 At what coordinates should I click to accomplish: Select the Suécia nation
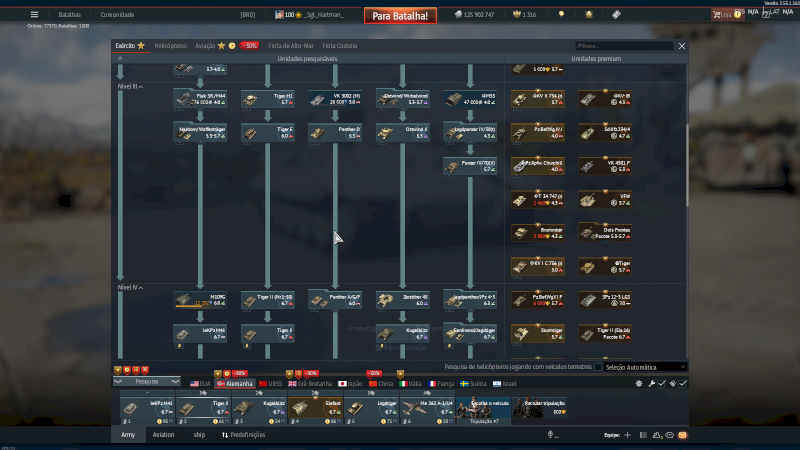(x=473, y=384)
